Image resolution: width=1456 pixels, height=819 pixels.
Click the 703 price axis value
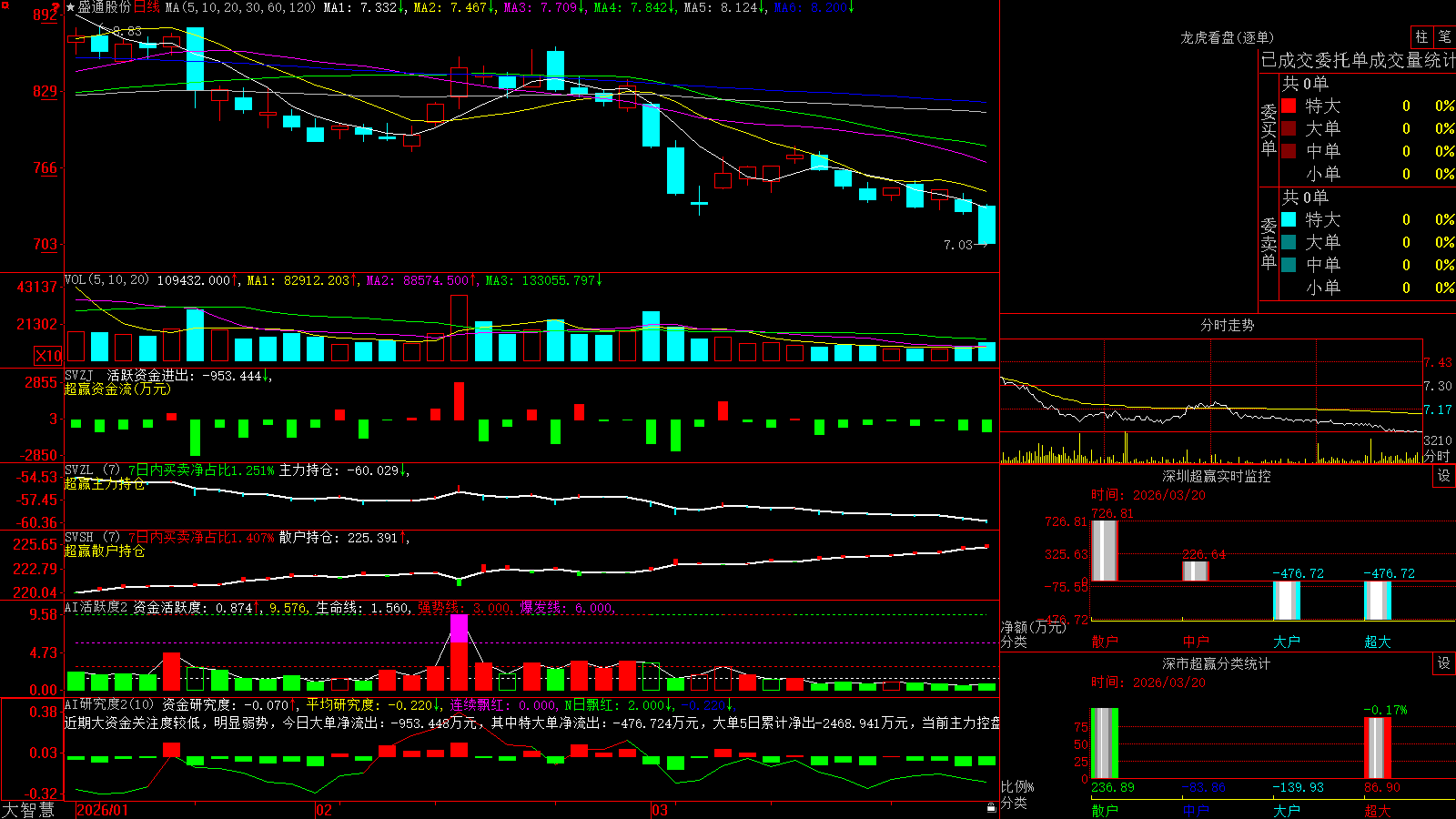tap(45, 244)
